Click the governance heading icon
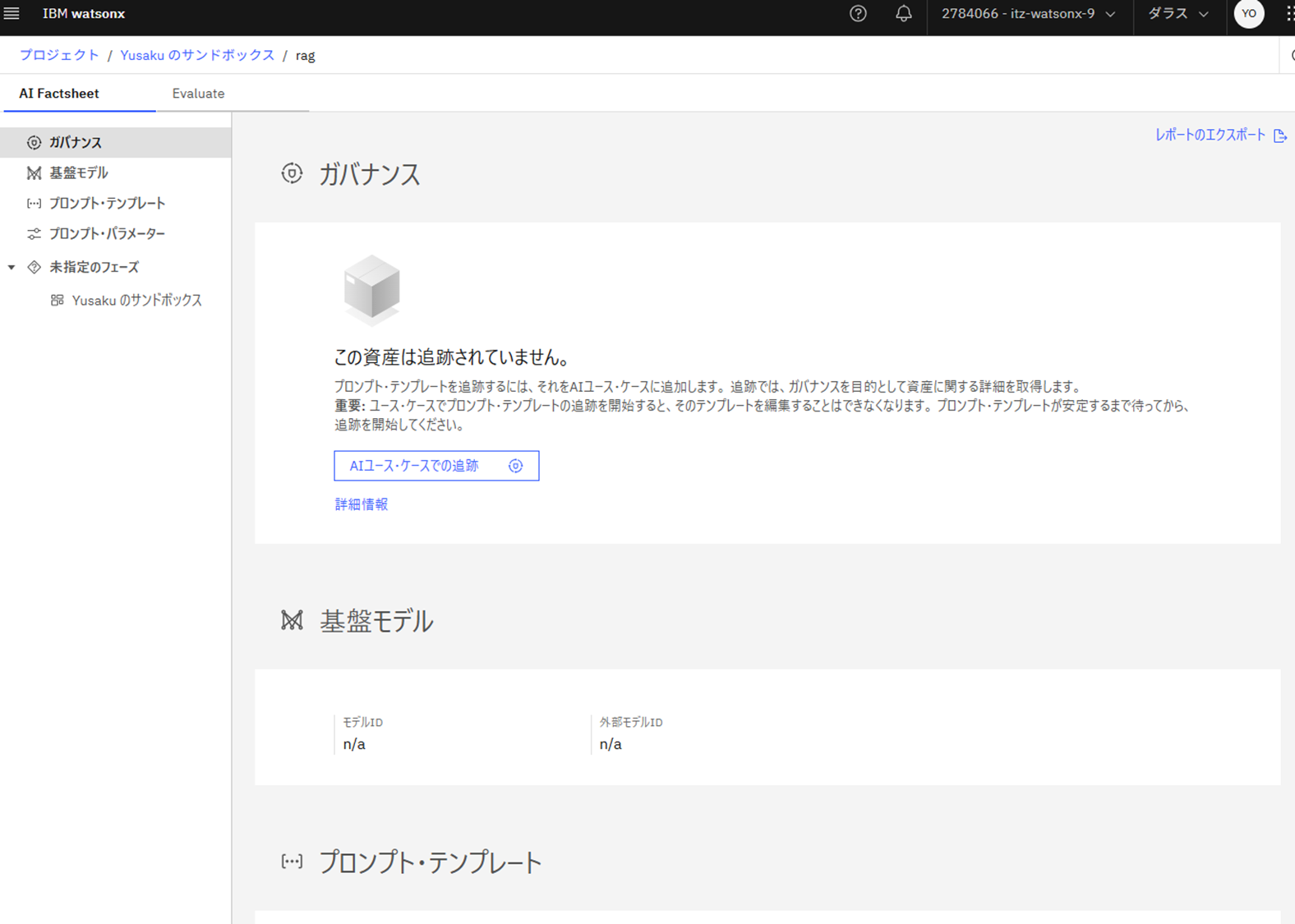The height and width of the screenshot is (924, 1295). point(292,173)
